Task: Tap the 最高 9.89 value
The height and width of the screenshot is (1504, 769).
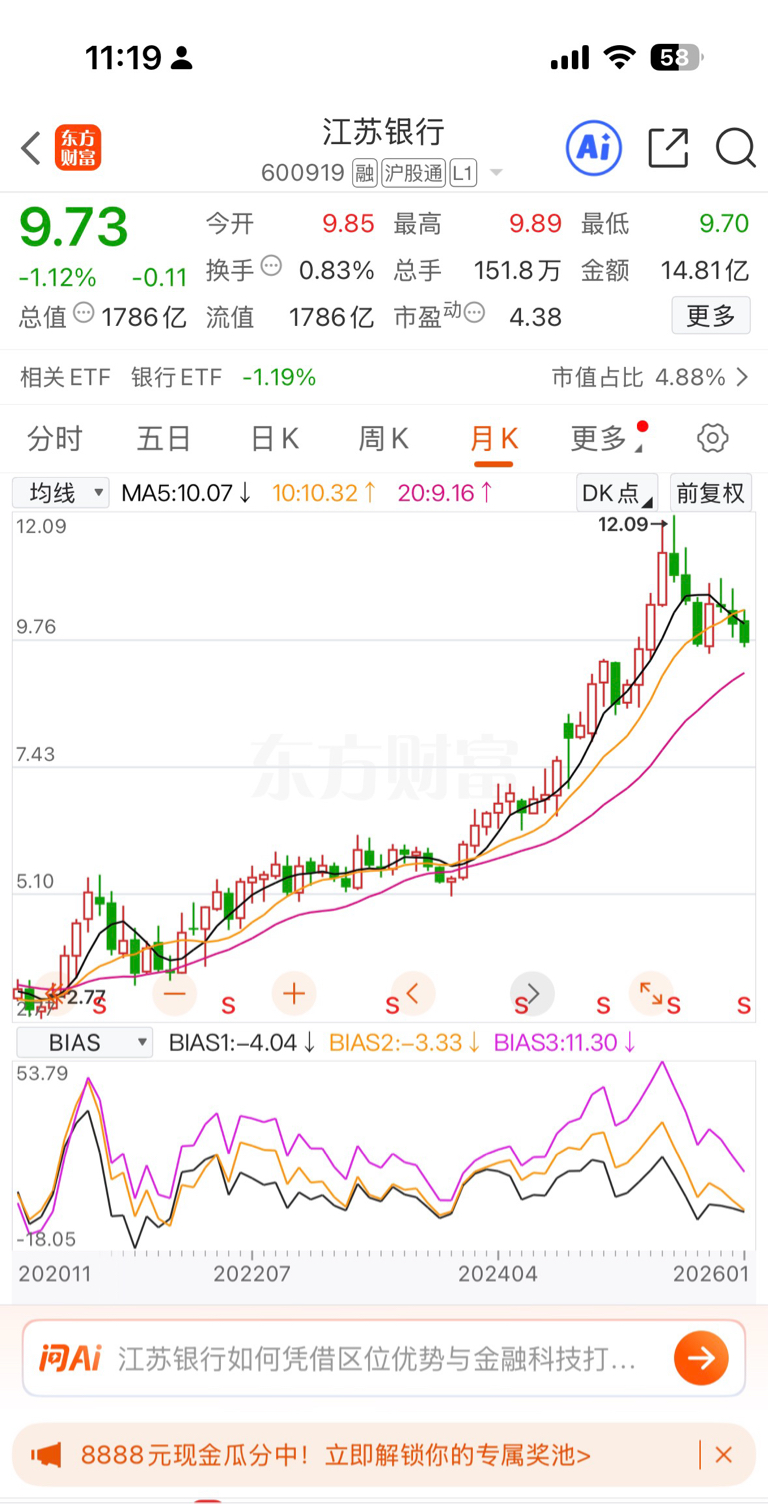Action: pos(535,223)
